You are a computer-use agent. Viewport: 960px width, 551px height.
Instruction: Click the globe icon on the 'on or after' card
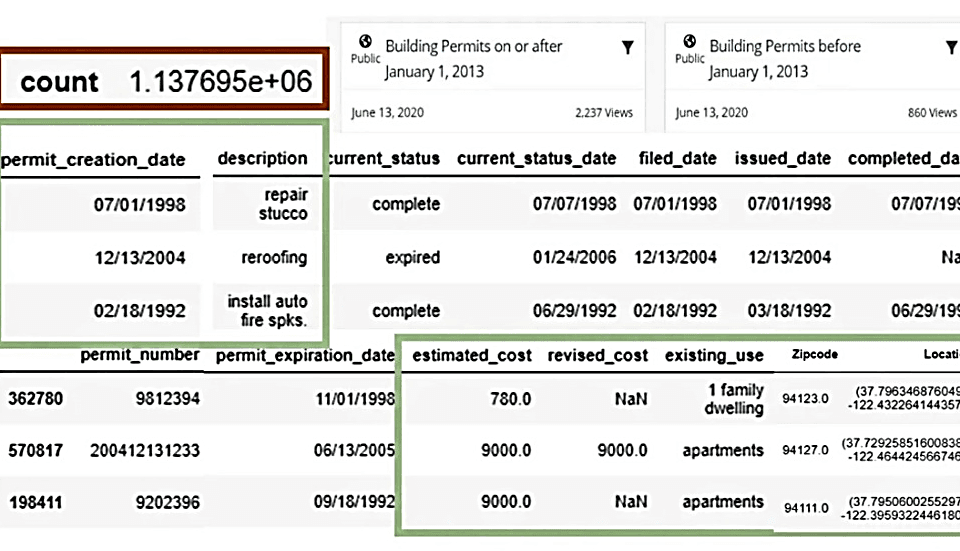coord(366,42)
